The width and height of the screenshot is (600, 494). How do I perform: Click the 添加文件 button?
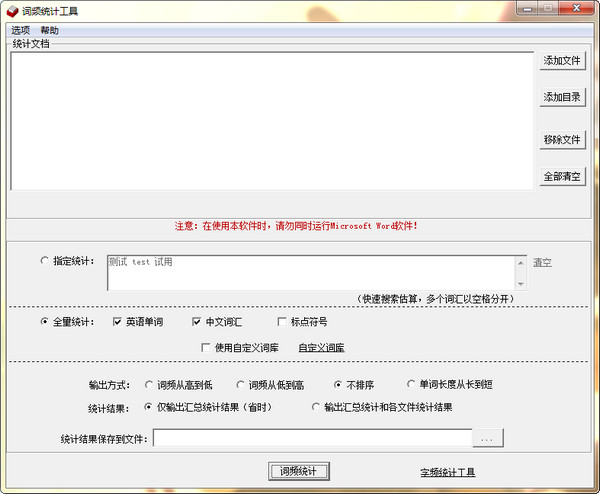(x=562, y=61)
